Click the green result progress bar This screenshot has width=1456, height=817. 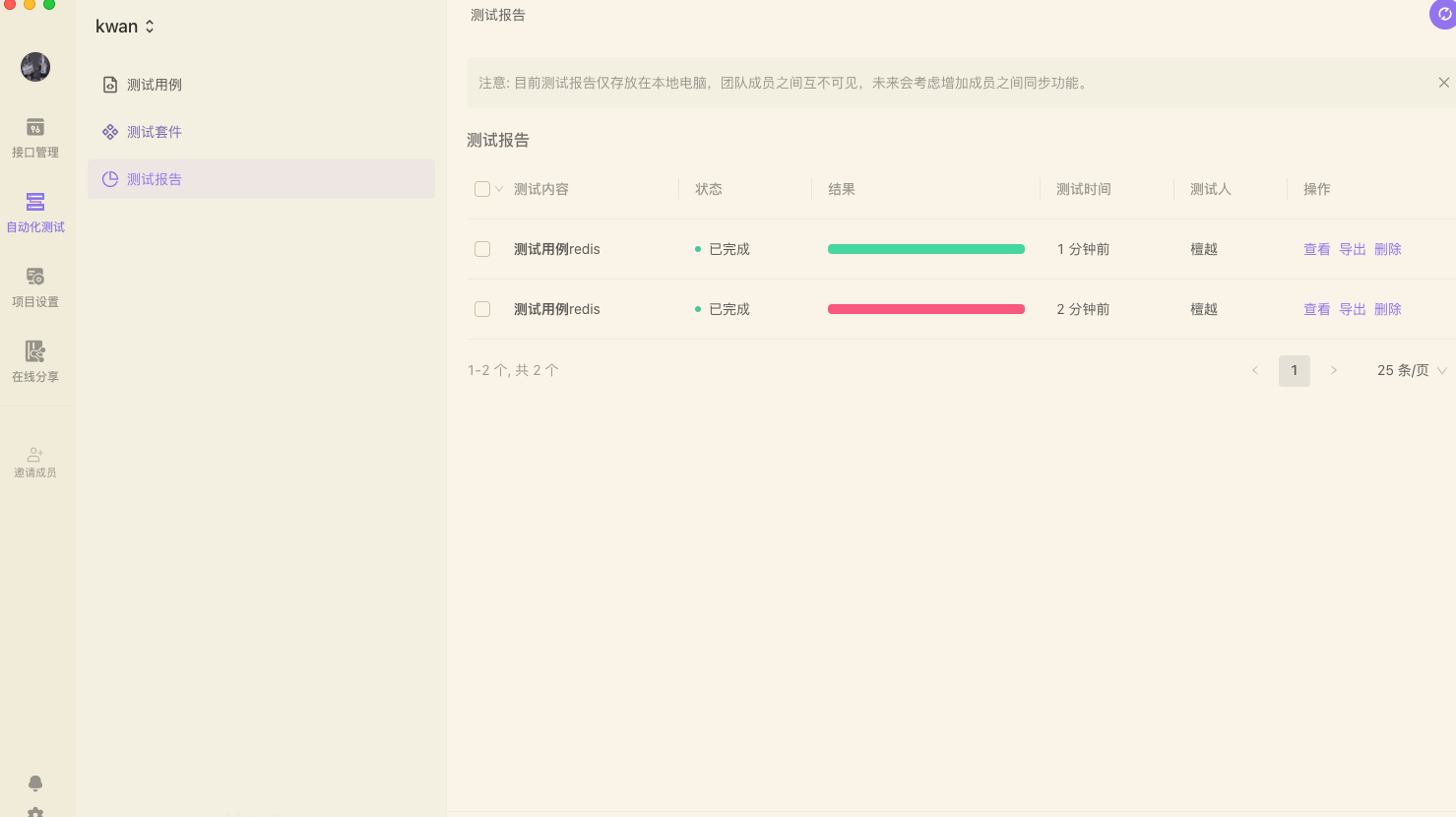[x=926, y=249]
